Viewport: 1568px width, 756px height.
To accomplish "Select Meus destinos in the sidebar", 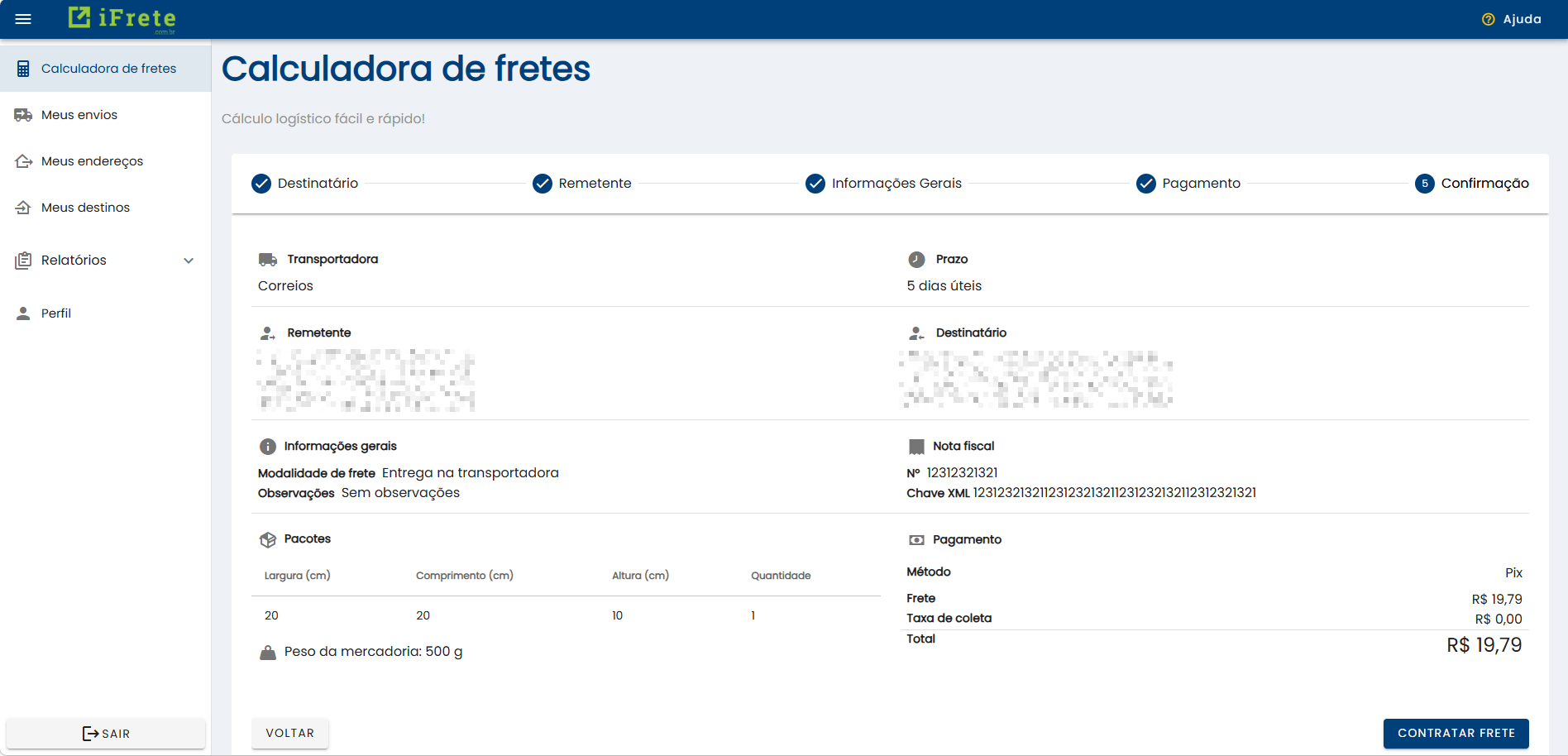I will 85,207.
